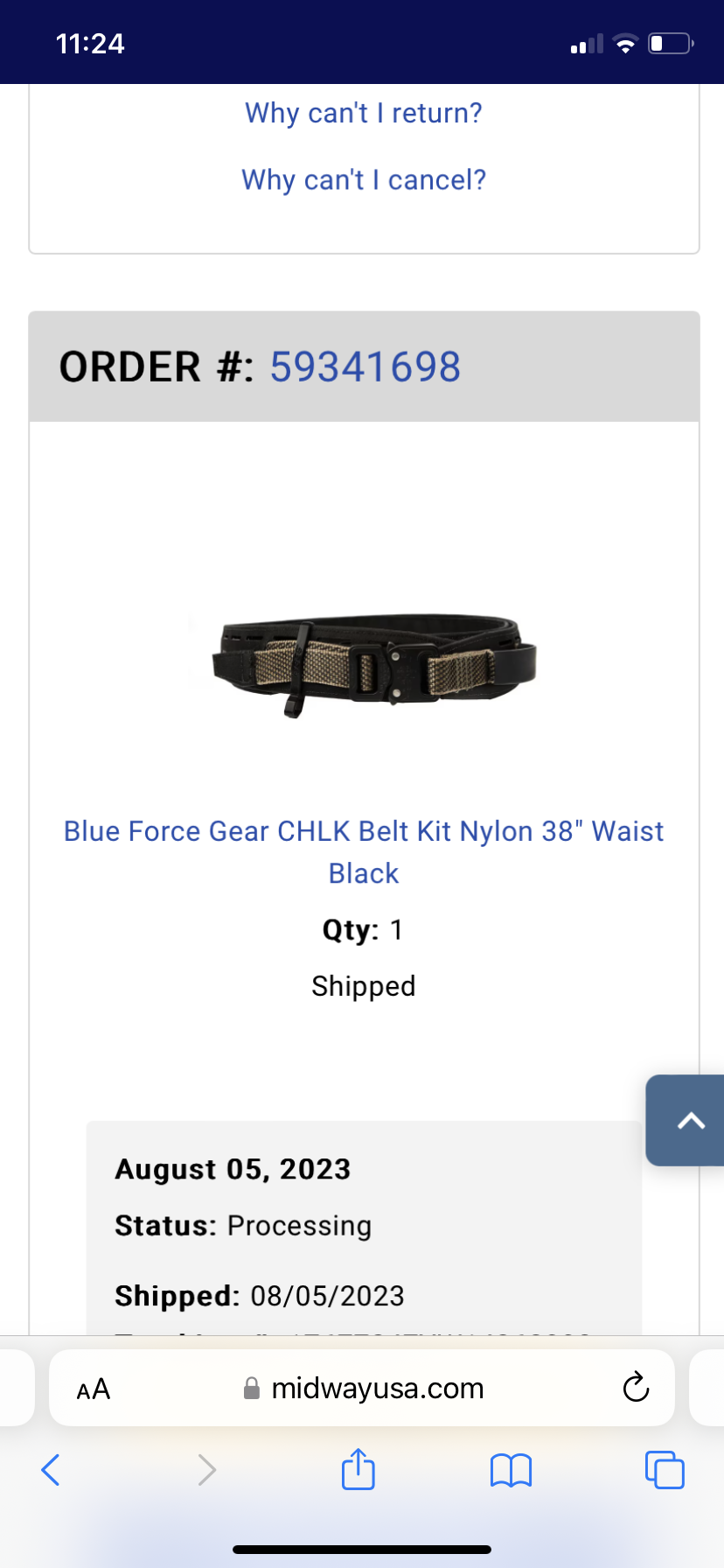Viewport: 724px width, 1568px height.
Task: Tap the padlock icon in address bar
Action: click(252, 1388)
